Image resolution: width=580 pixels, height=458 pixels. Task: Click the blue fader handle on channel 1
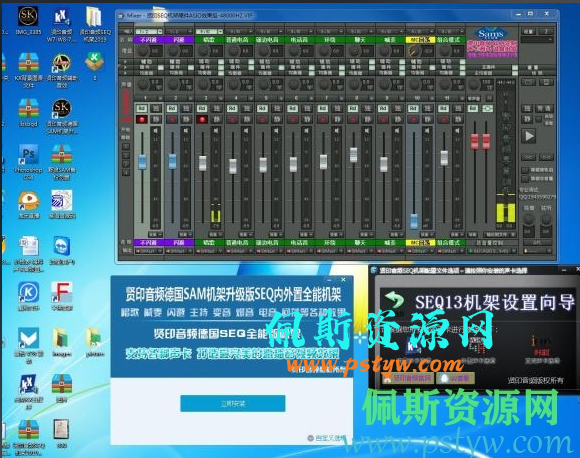142,162
